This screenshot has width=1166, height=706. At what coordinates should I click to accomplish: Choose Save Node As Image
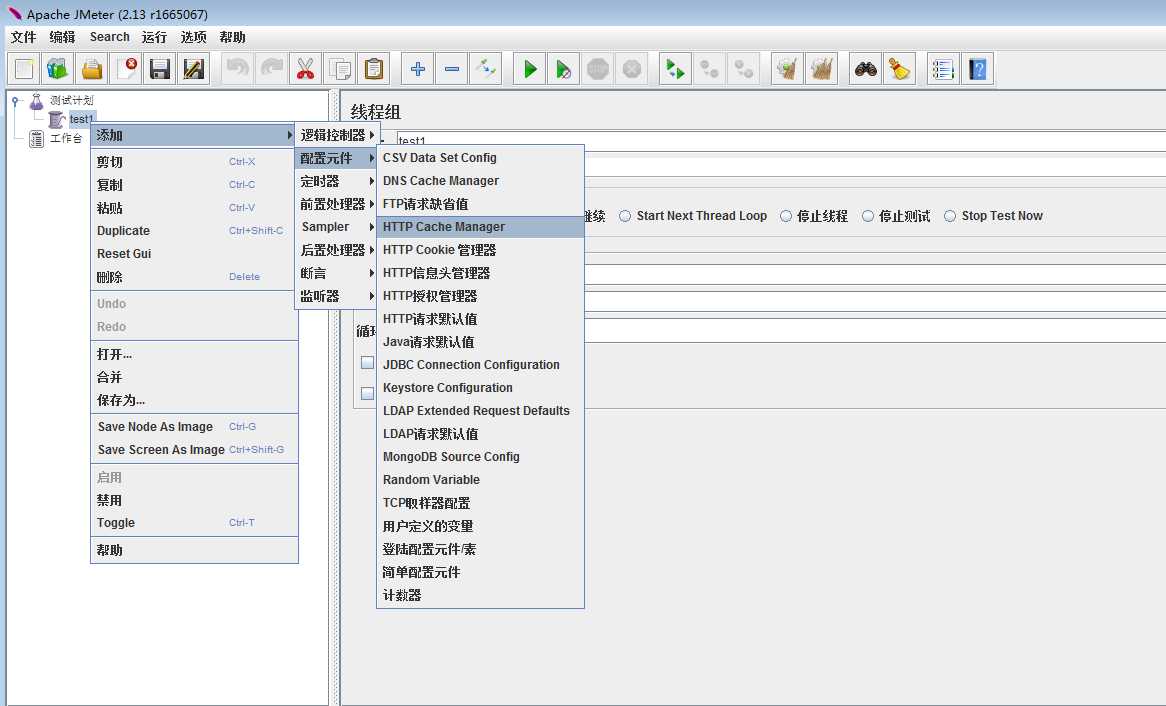[x=194, y=426]
